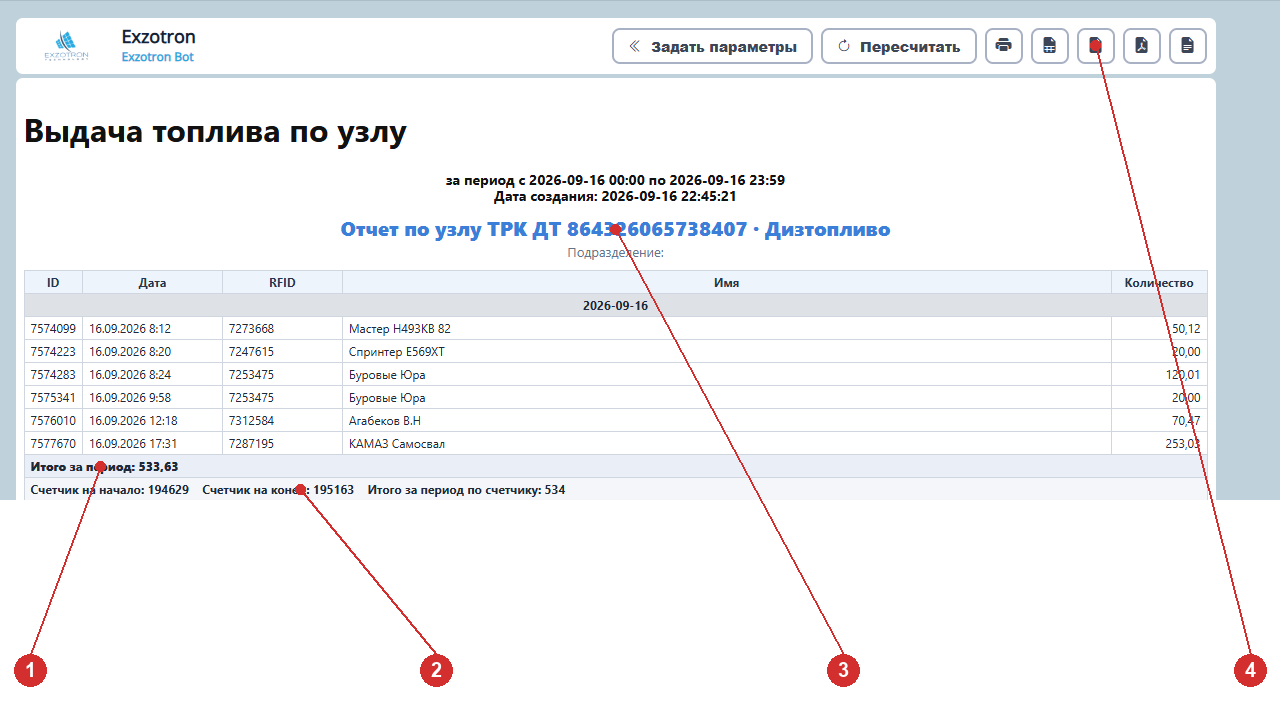
Task: Click the Exzotron logo
Action: [67, 46]
